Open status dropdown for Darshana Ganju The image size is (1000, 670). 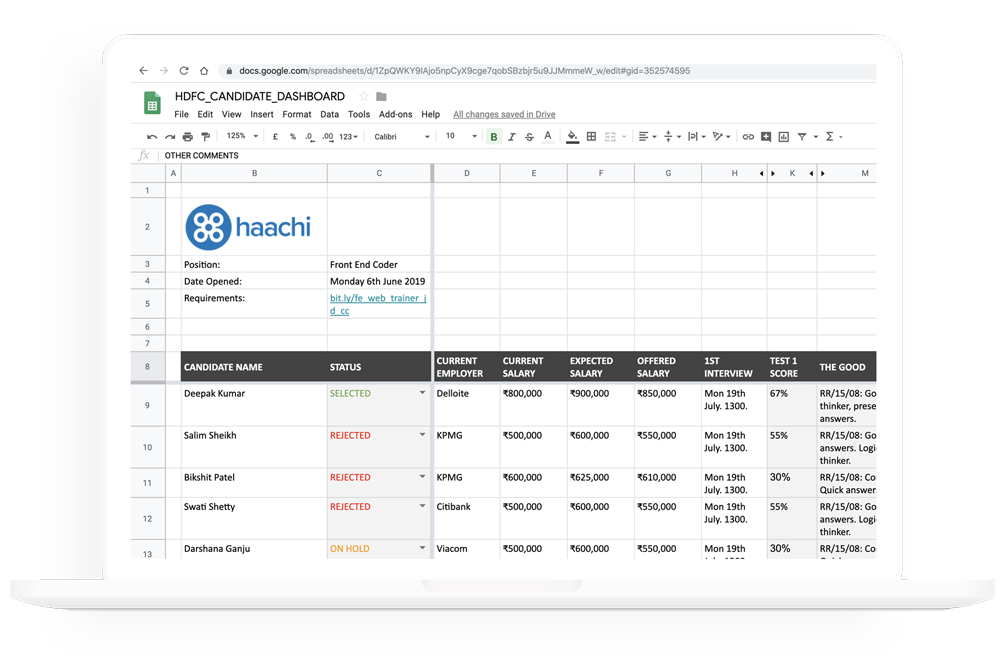coord(422,548)
